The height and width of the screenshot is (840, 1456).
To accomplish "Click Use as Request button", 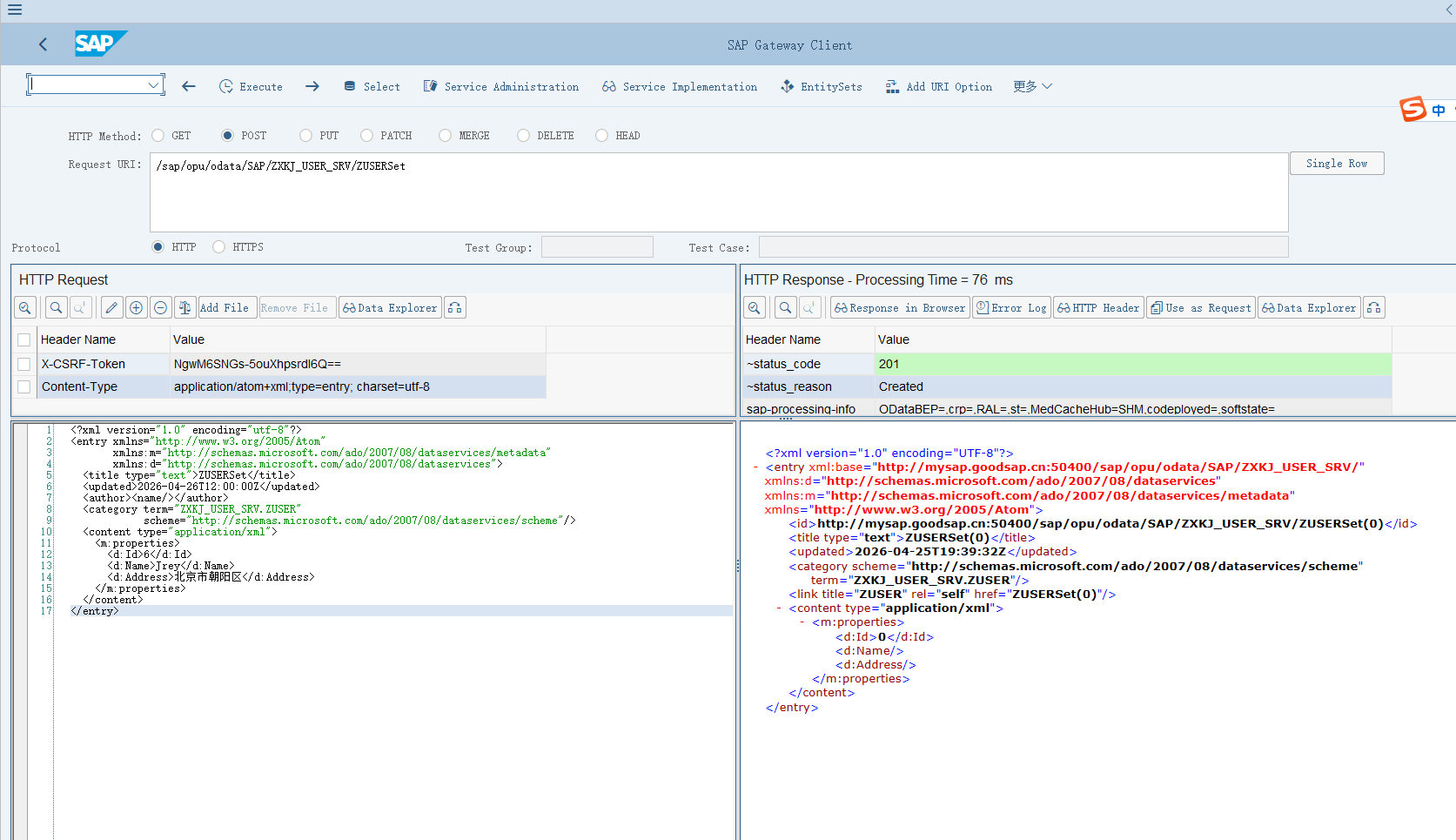I will [x=1201, y=307].
